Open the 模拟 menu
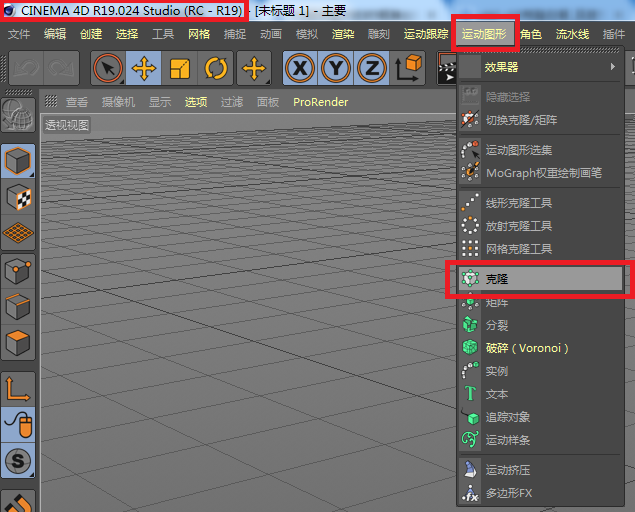Image resolution: width=635 pixels, height=512 pixels. point(307,34)
